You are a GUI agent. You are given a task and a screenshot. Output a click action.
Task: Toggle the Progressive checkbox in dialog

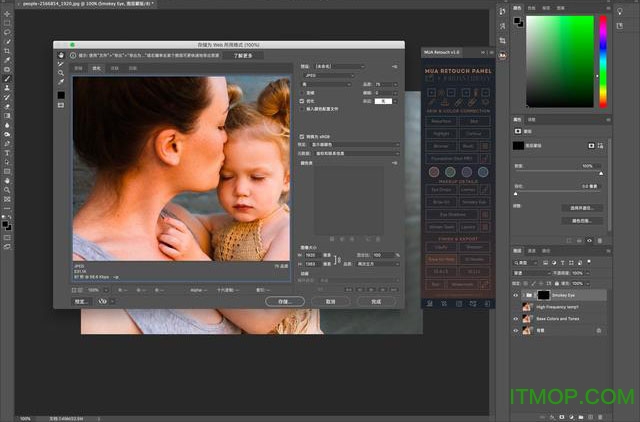tap(302, 93)
